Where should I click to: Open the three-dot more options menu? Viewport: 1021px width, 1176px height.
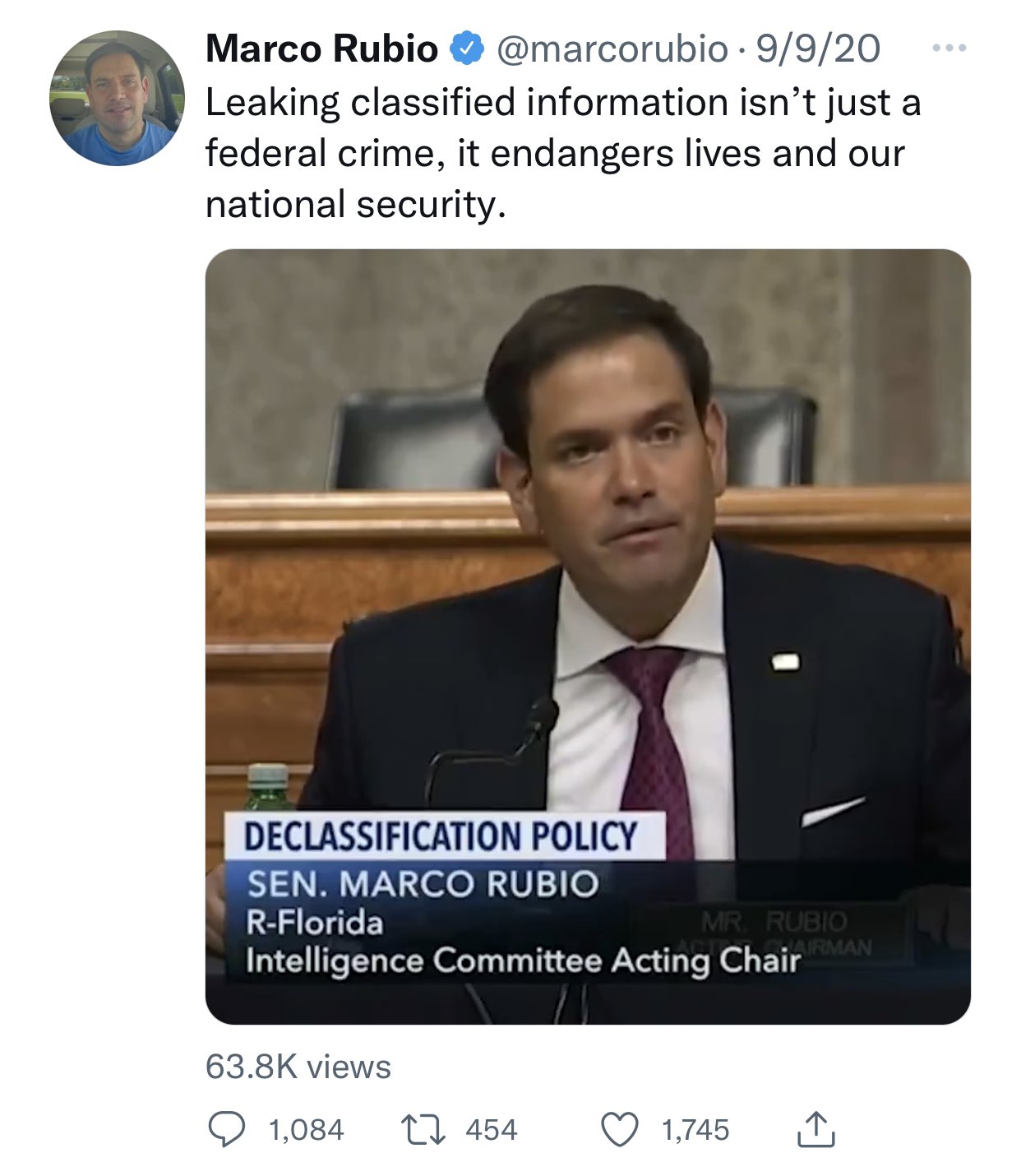point(949,49)
